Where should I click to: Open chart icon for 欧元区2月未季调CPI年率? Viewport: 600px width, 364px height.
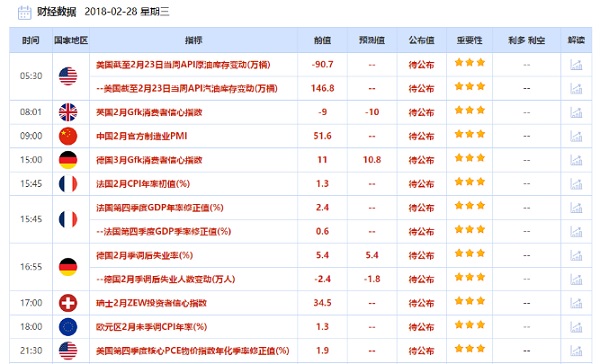(576, 326)
